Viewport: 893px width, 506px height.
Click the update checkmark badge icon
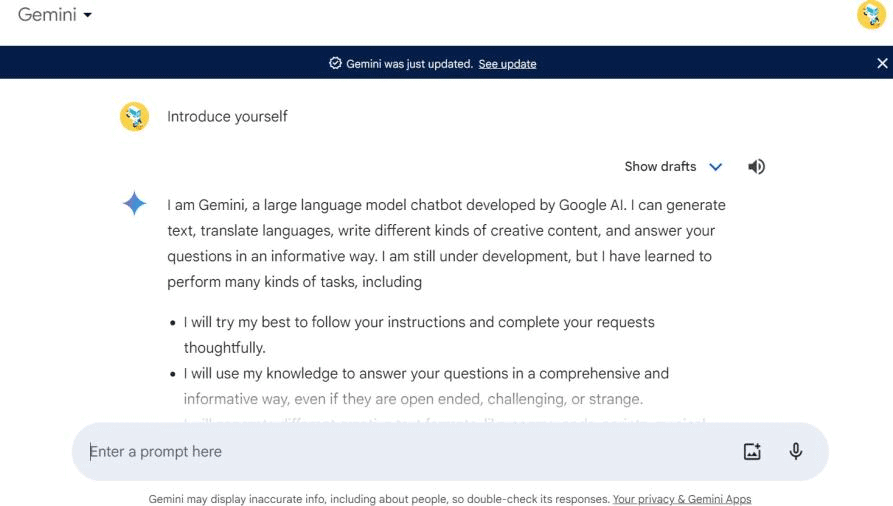pyautogui.click(x=335, y=63)
